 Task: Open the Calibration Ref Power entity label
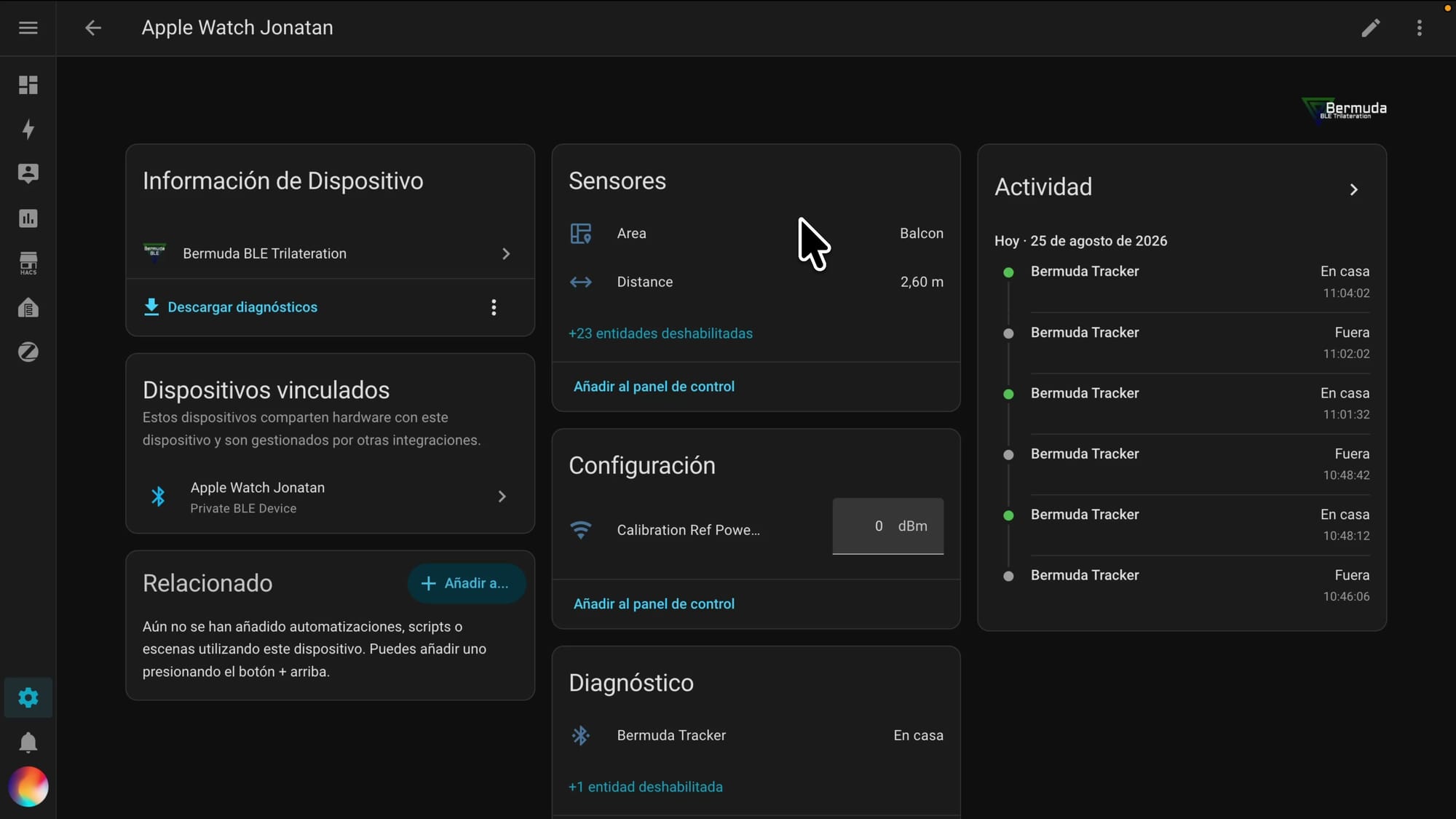point(689,530)
